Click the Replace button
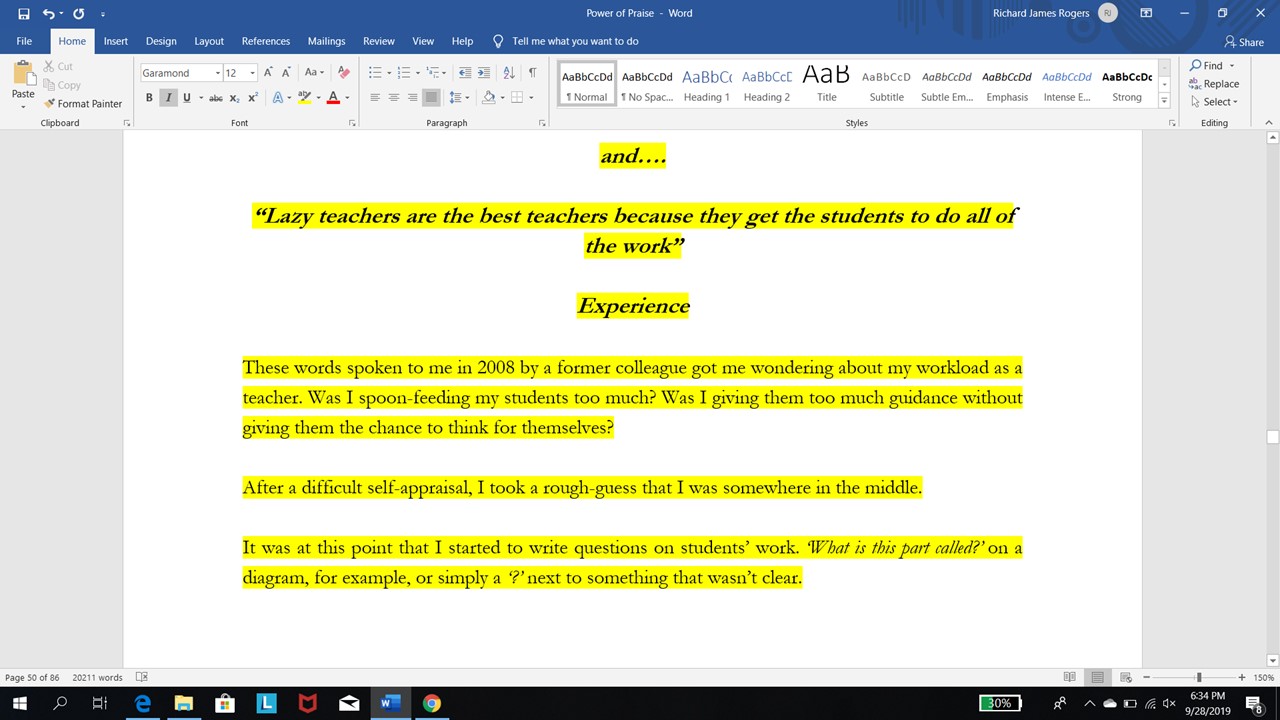This screenshot has height=720, width=1280. [1214, 84]
